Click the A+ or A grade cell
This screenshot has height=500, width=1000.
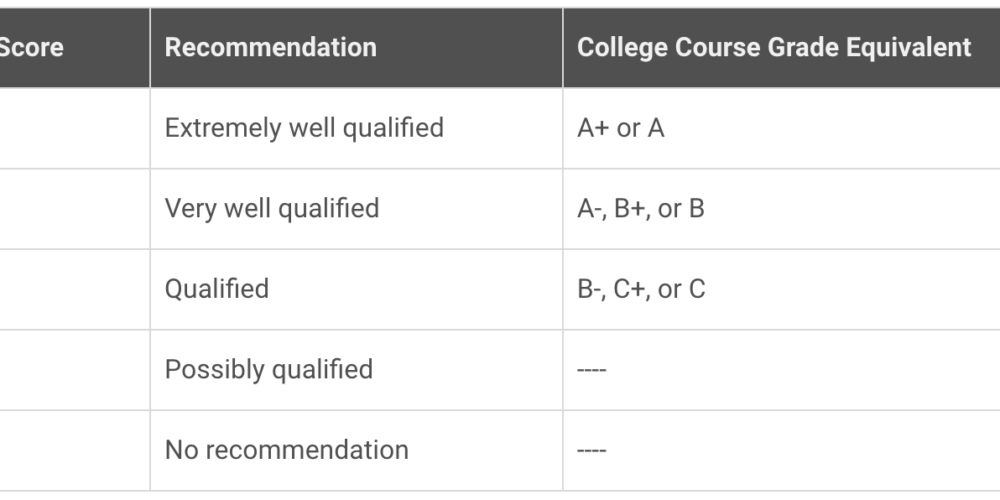point(782,128)
